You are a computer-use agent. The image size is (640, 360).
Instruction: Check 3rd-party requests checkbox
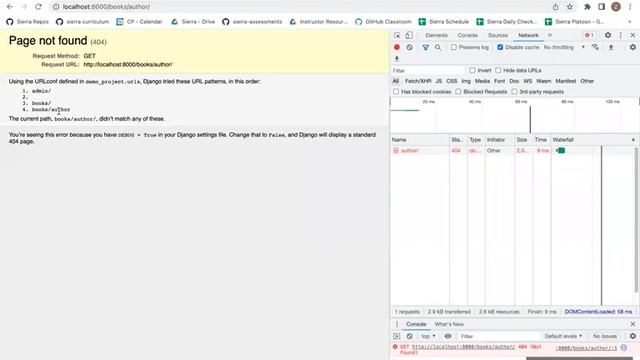(x=514, y=92)
